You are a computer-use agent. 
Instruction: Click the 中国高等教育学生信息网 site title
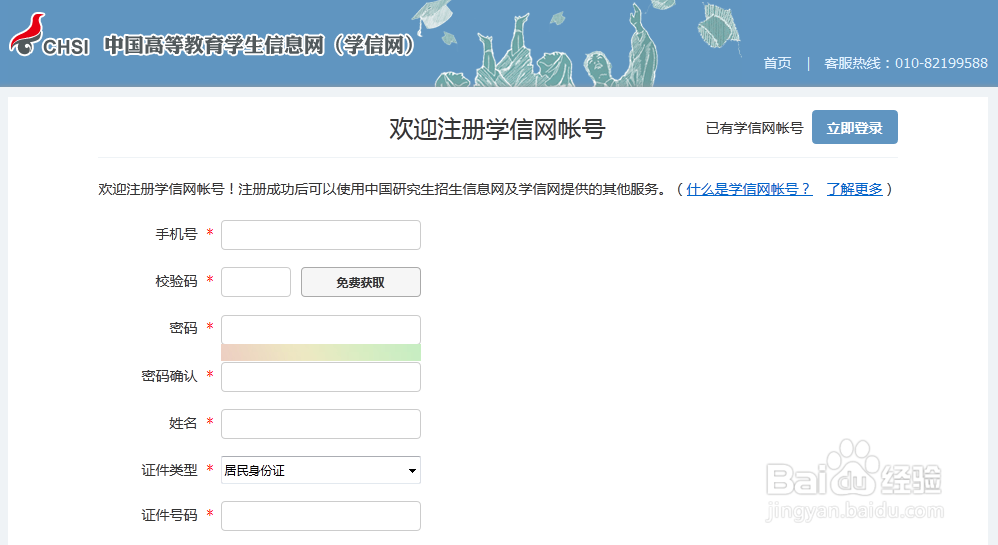(x=259, y=45)
